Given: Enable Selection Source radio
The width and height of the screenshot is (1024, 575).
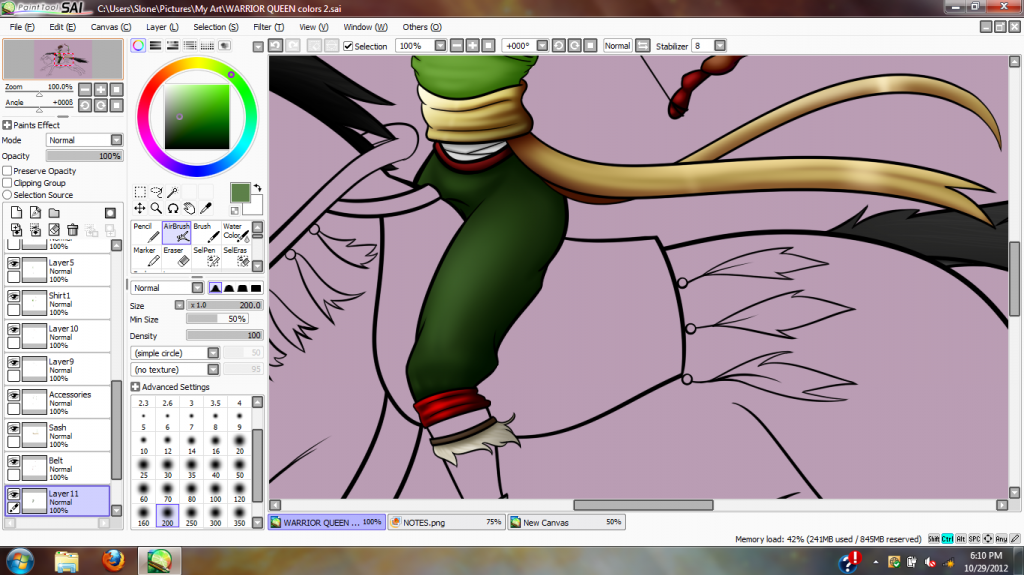Looking at the screenshot, I should pyautogui.click(x=7, y=195).
